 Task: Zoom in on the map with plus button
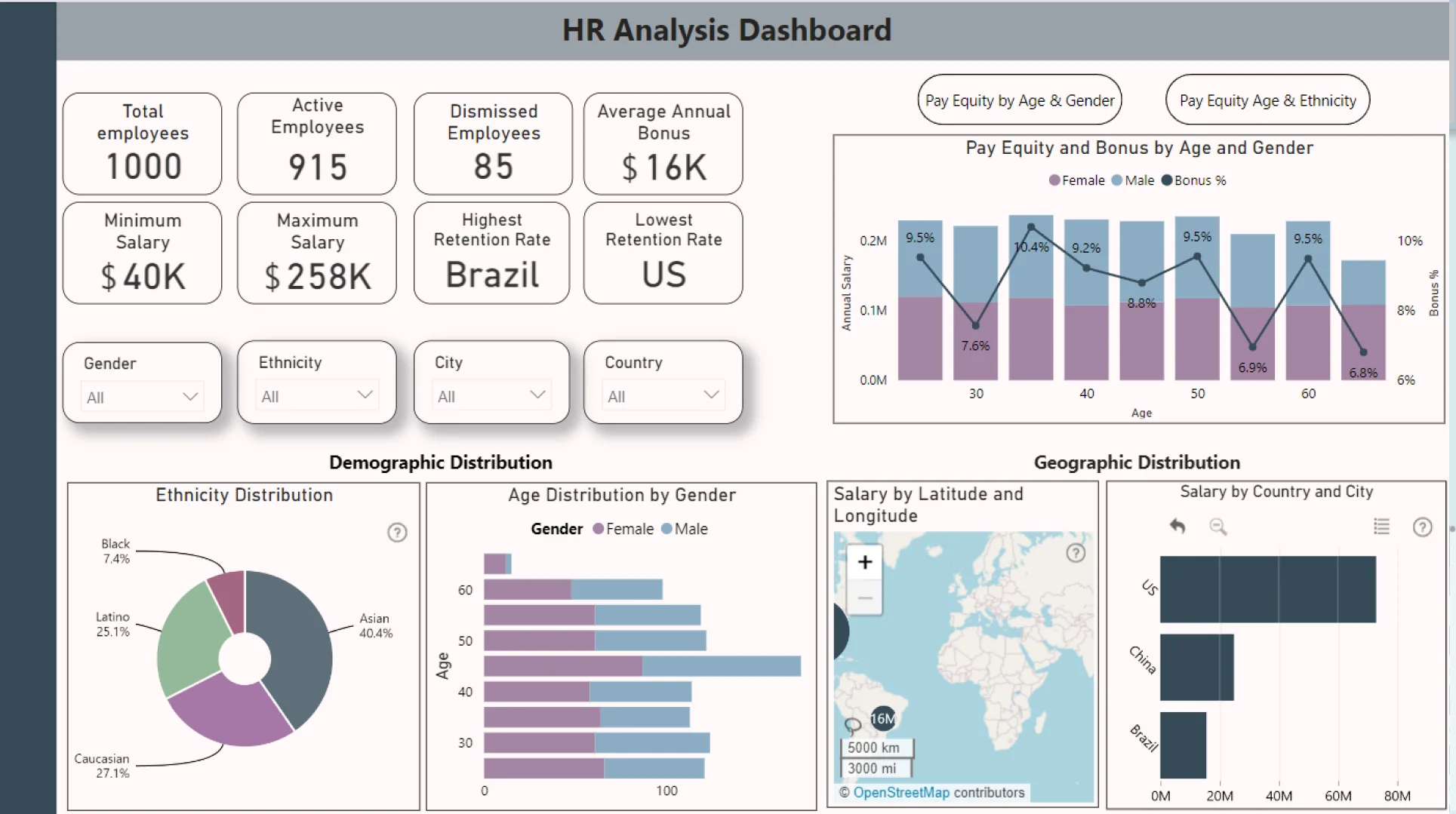coord(865,562)
